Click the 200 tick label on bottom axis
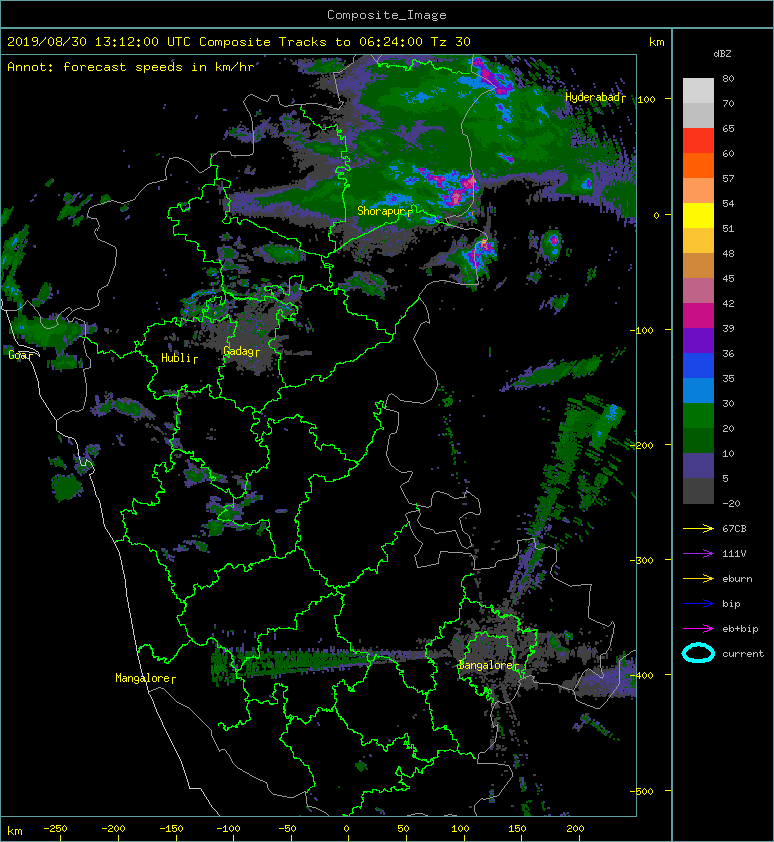Screen dimensions: 774x842 click(x=575, y=828)
